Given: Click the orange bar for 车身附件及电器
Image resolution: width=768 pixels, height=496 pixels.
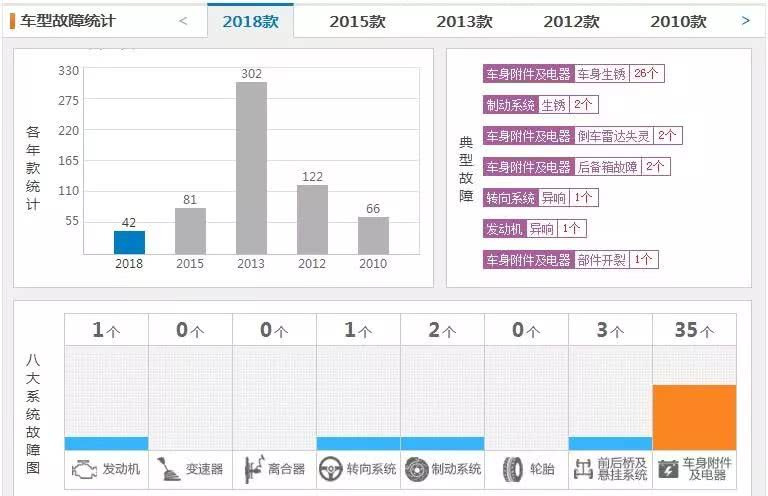Looking at the screenshot, I should [694, 417].
